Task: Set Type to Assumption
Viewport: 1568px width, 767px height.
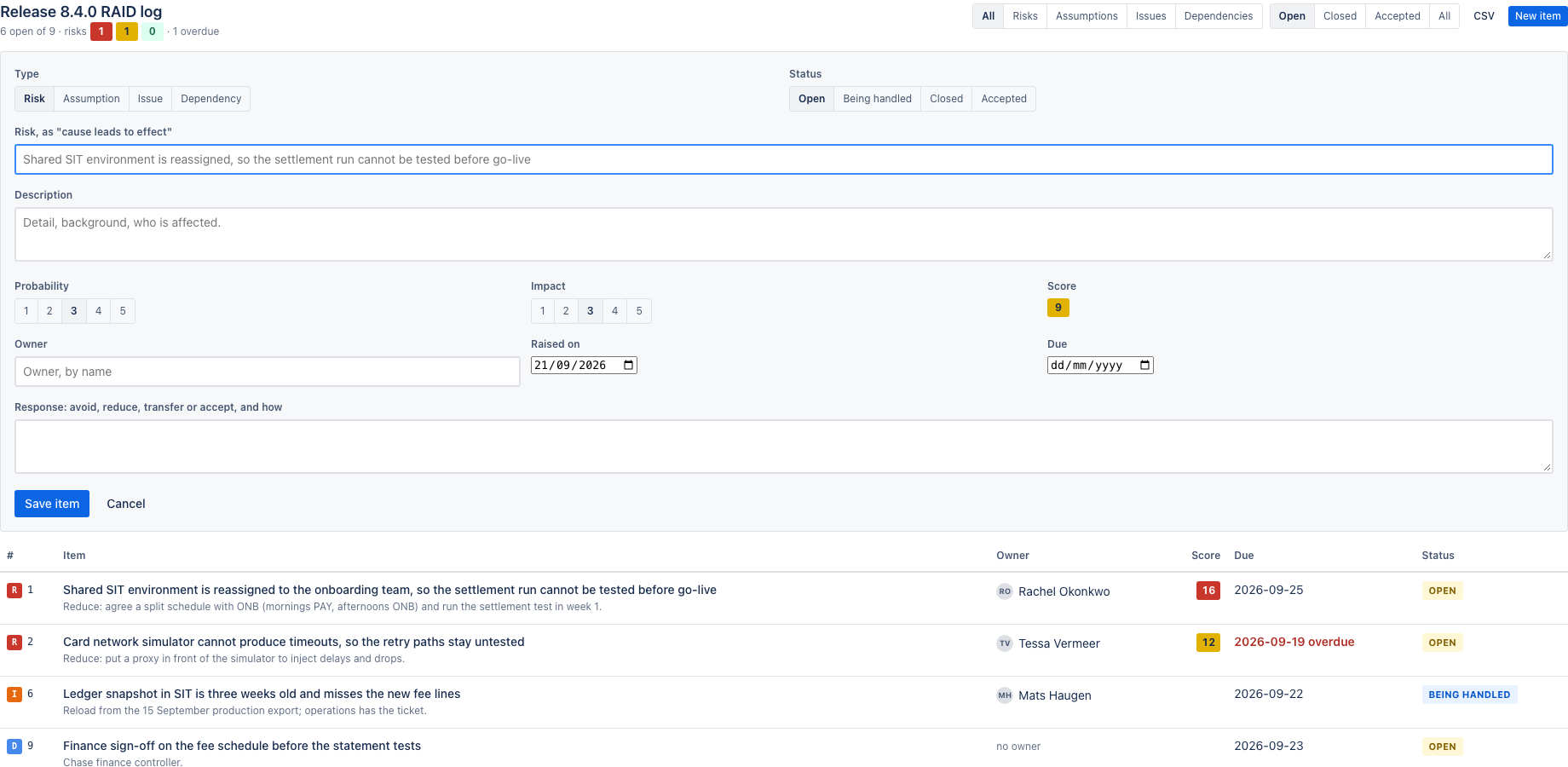Action: click(x=91, y=99)
